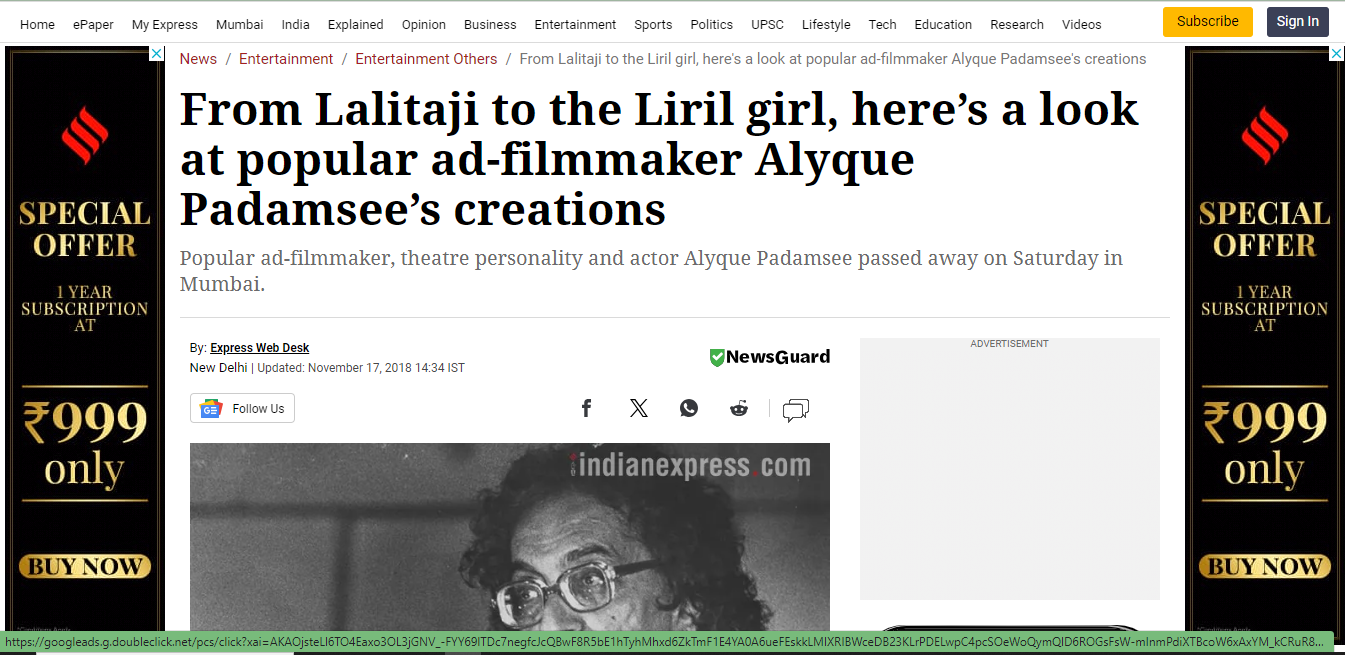
Task: Open the Entertainment menu item
Action: (x=575, y=24)
